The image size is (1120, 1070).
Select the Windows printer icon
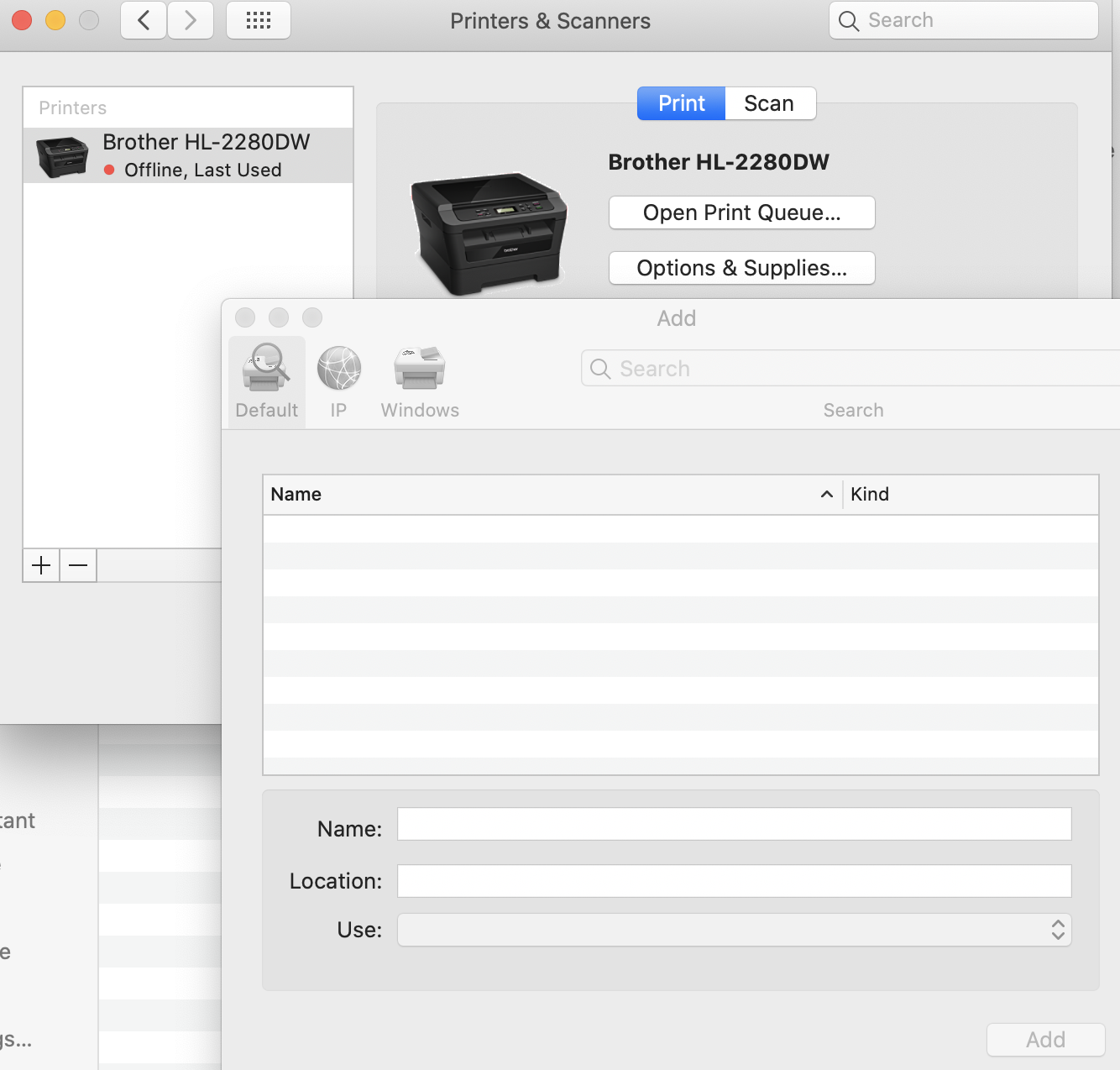pos(420,370)
